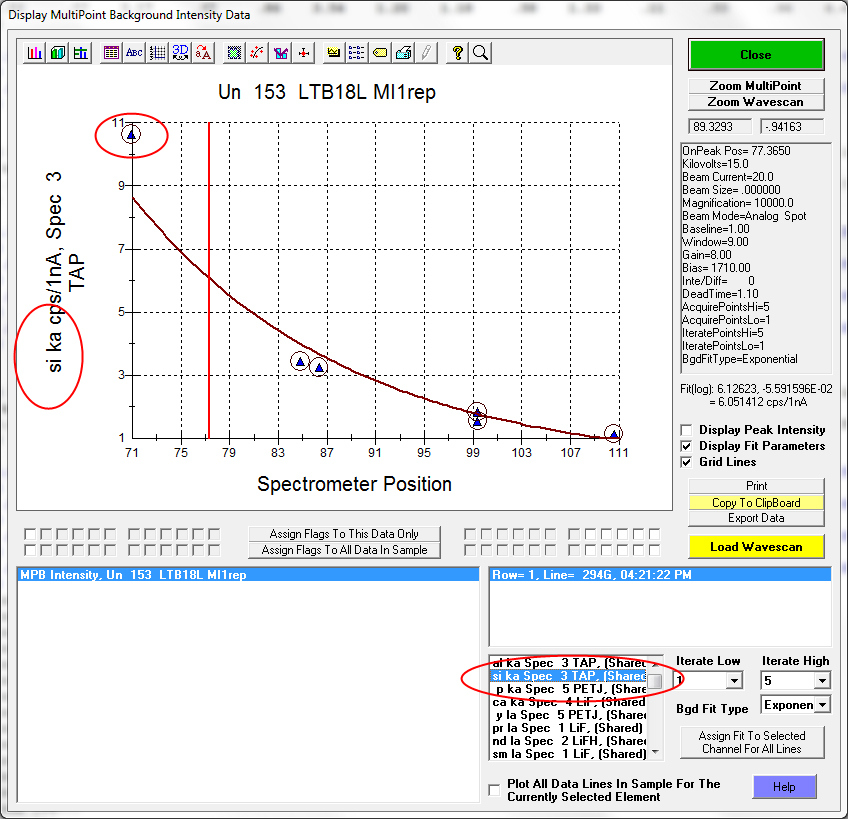
Task: Select the magnifying glass zoom icon
Action: tap(480, 52)
